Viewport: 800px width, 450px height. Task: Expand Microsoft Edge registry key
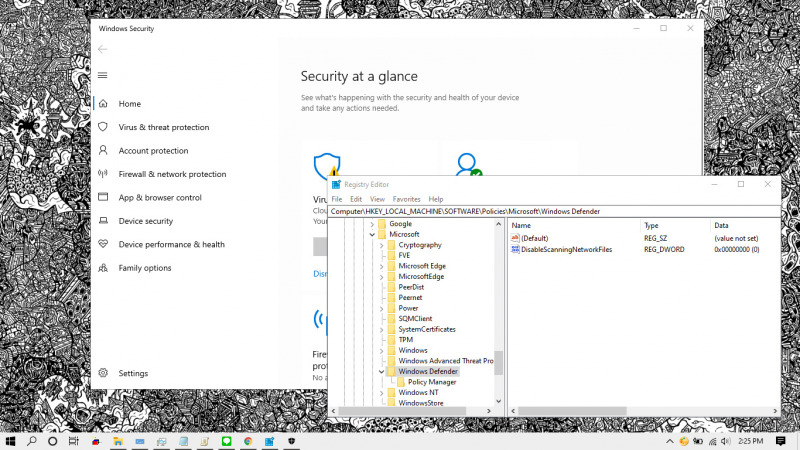click(x=381, y=266)
